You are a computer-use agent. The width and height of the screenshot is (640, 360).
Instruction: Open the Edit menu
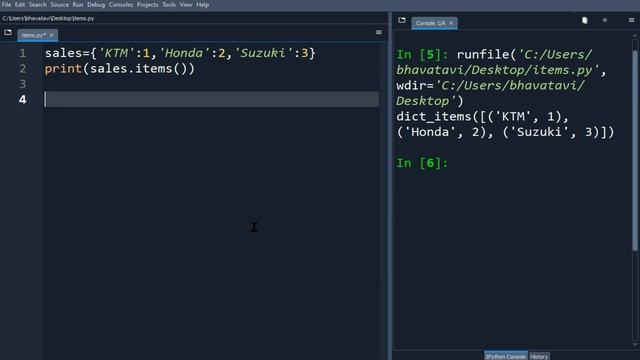20,5
